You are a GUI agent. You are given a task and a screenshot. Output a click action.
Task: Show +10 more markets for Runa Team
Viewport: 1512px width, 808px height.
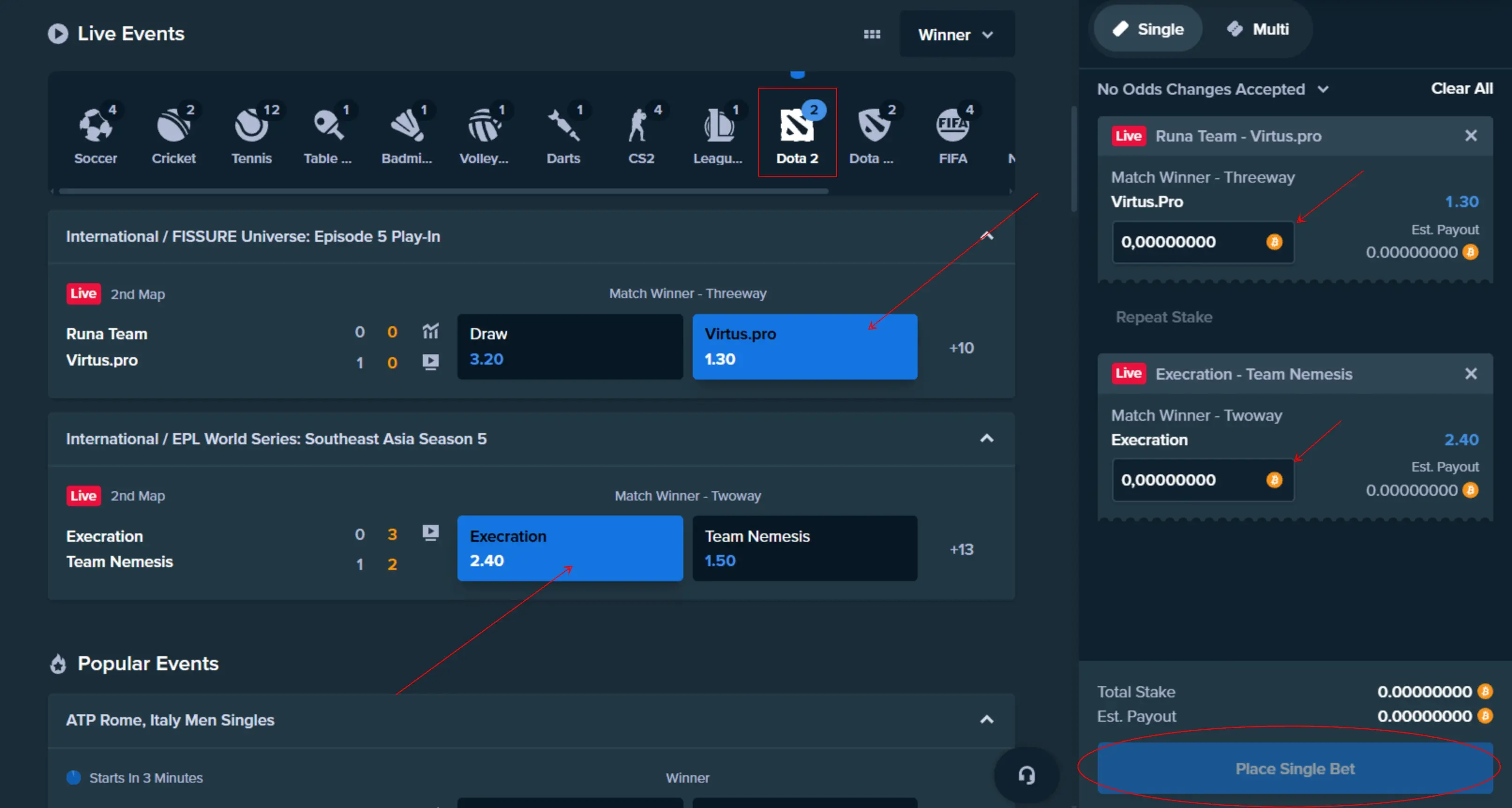click(x=961, y=348)
